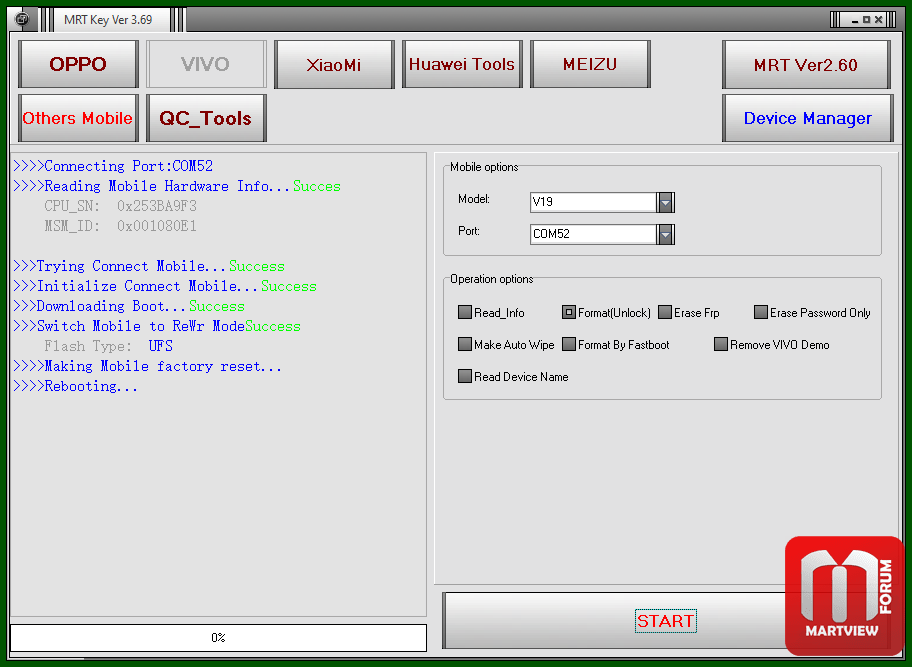Open Device Manager
The image size is (912, 667).
coord(807,118)
